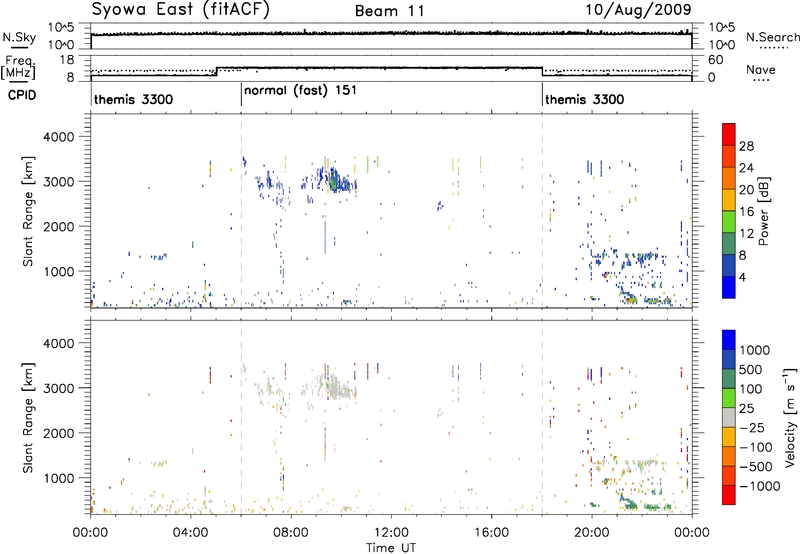
Task: Click the '12:00' time axis label
Action: tap(391, 533)
